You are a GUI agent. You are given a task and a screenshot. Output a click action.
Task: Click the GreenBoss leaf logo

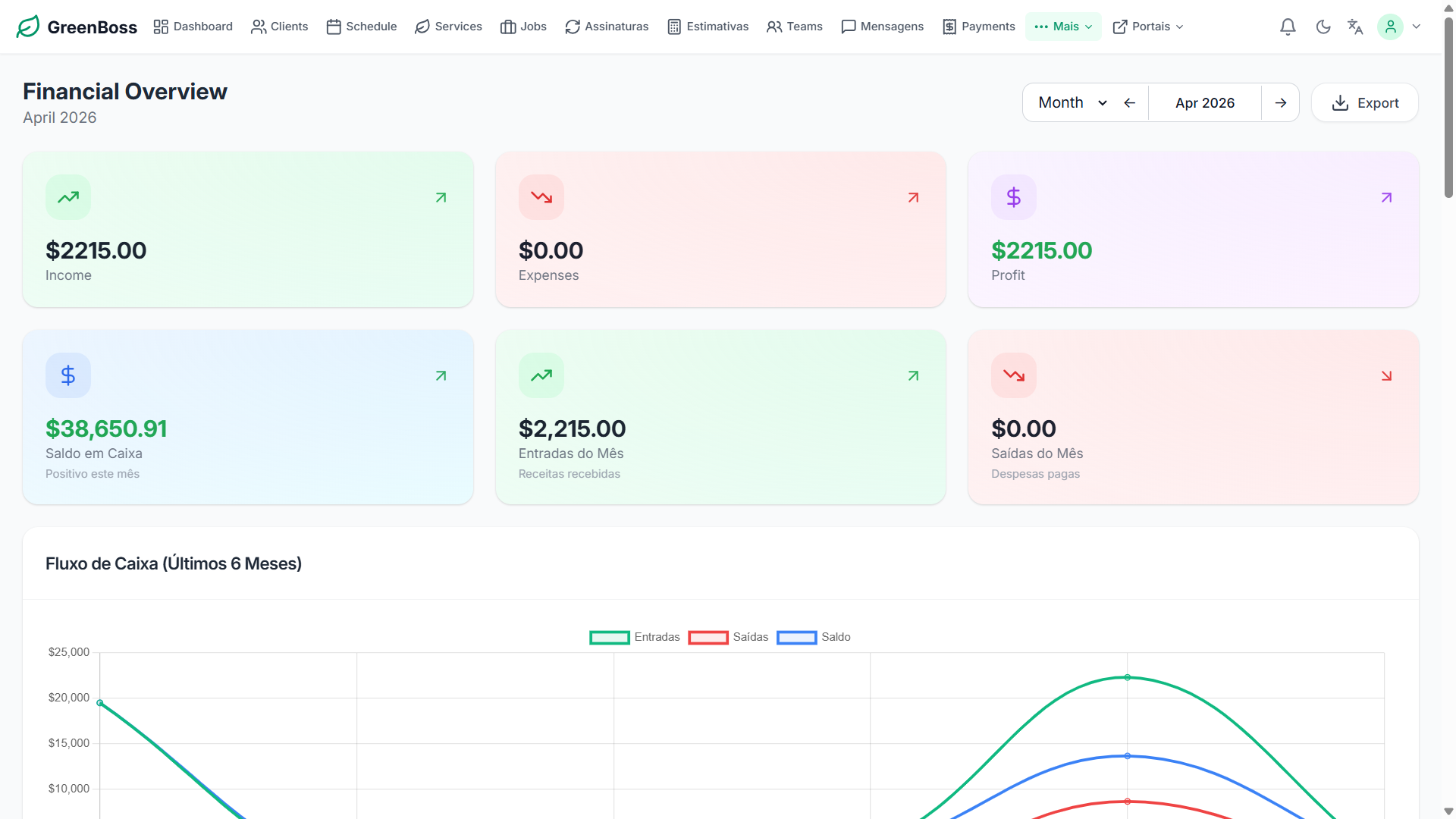pyautogui.click(x=28, y=27)
